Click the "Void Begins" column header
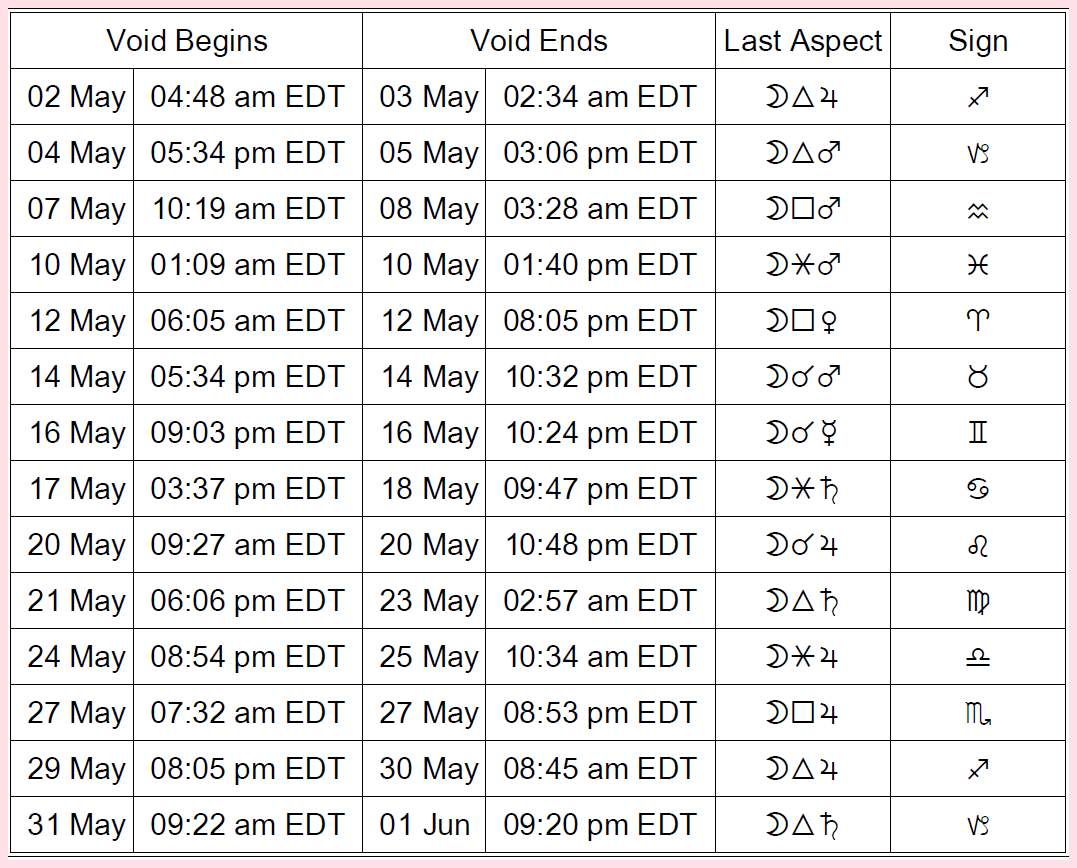This screenshot has width=1077, height=868. 187,41
